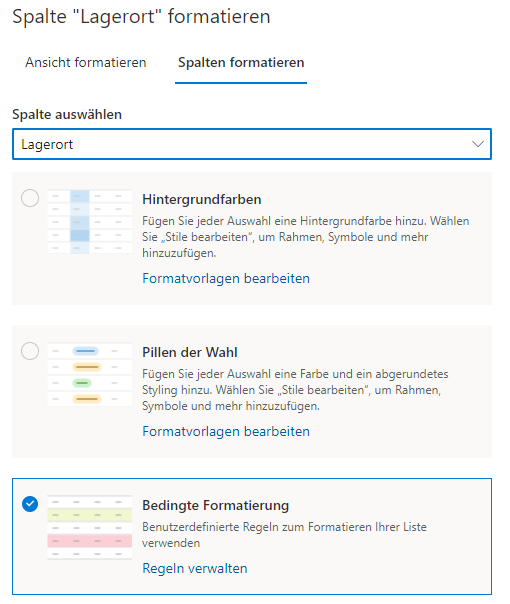This screenshot has height=604, width=510.
Task: Toggle the Bedingte Formatierung selected radio
Action: click(30, 504)
